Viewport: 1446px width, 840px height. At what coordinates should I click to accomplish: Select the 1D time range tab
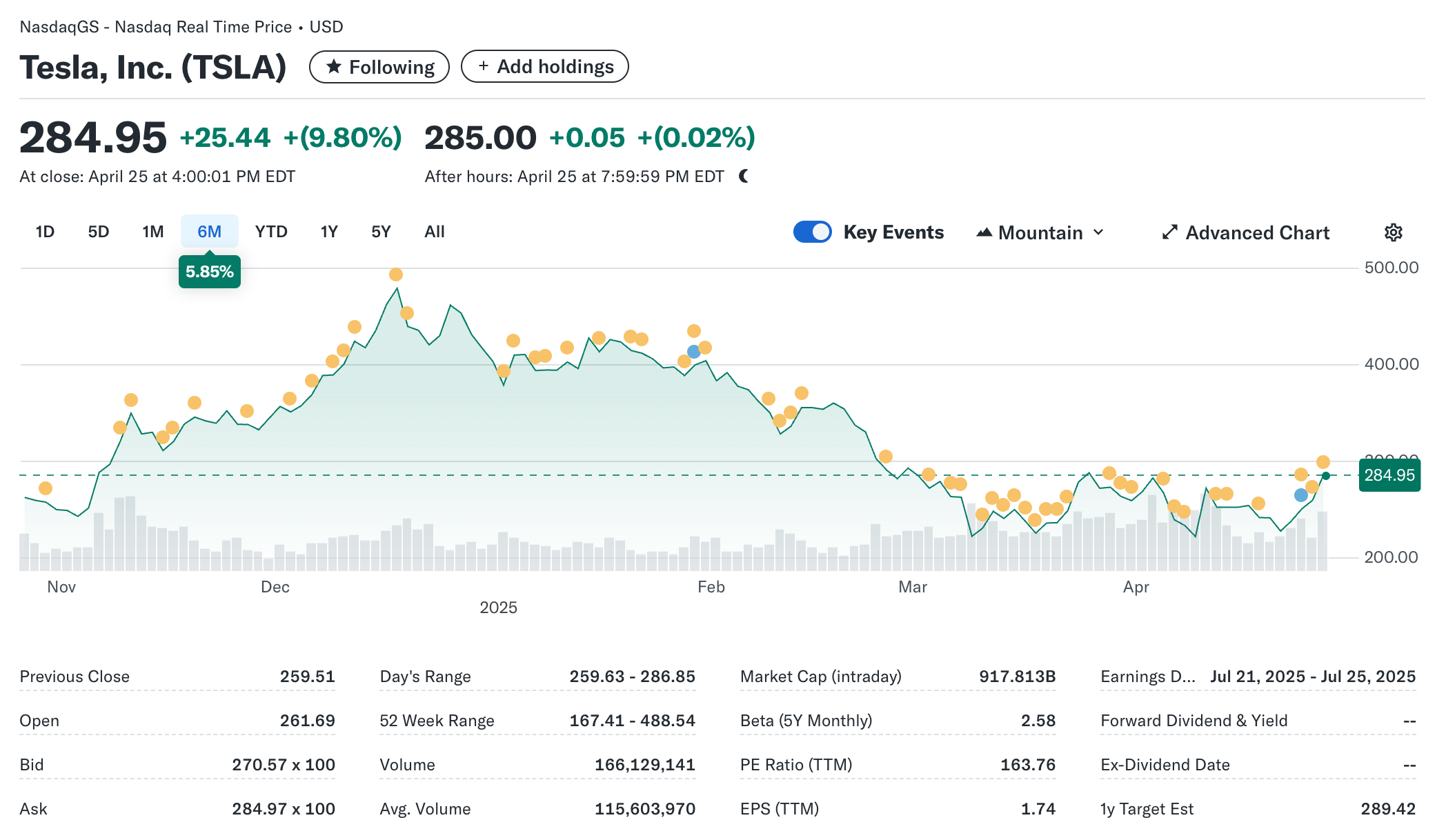(x=45, y=232)
